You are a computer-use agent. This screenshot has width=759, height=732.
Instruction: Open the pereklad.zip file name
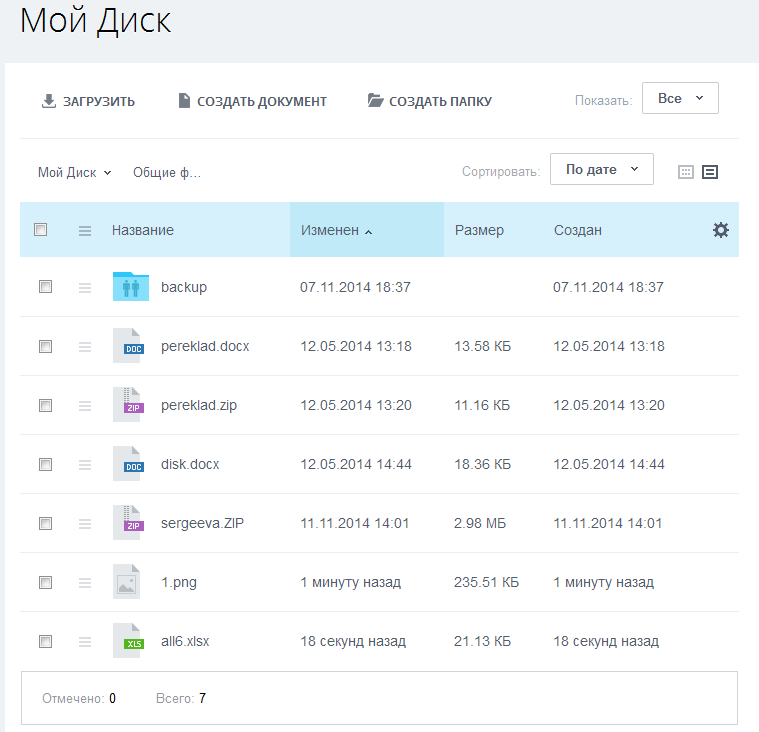pos(199,405)
